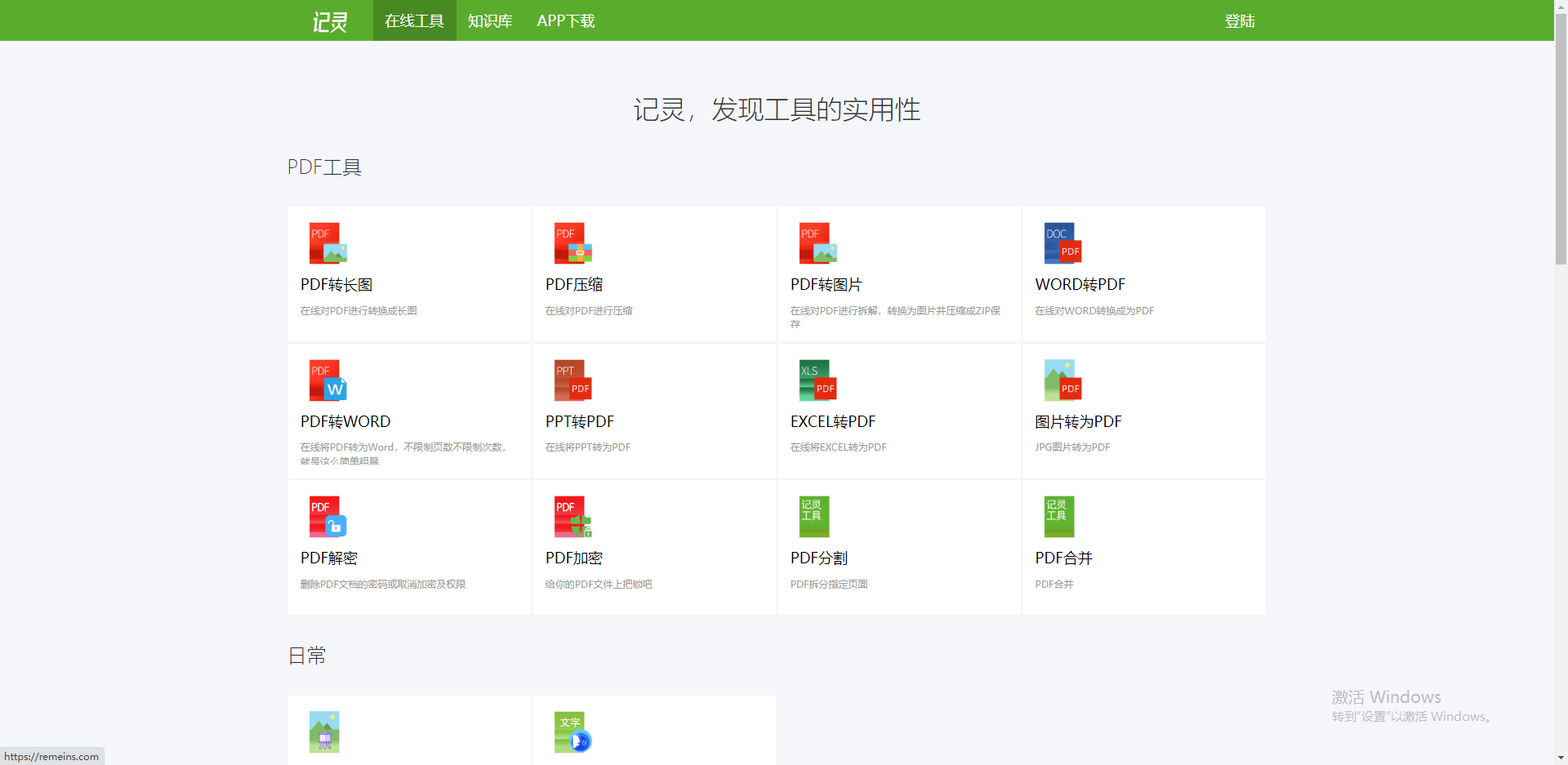The height and width of the screenshot is (765, 1568).
Task: Open the PDF转图片 title link
Action: pyautogui.click(x=826, y=285)
